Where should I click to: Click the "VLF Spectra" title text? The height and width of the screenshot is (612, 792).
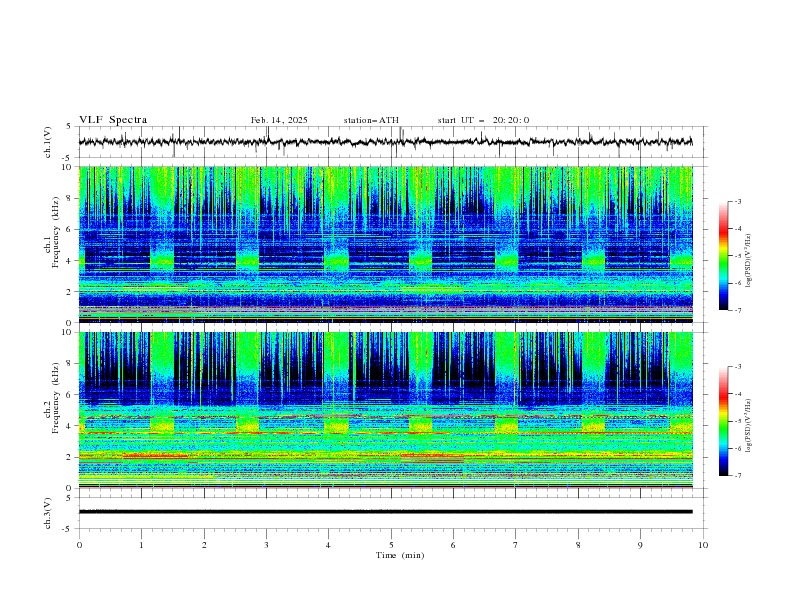coord(113,120)
